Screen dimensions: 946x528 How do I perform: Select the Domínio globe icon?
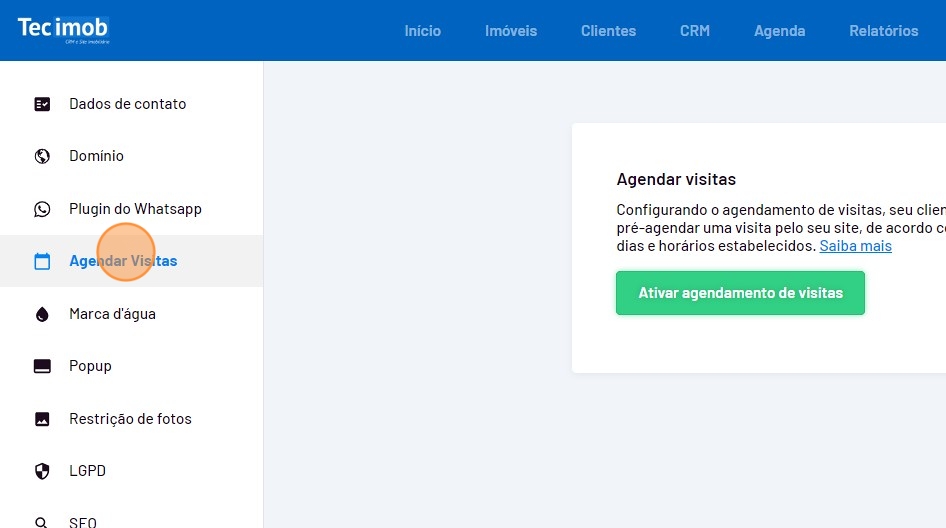tap(42, 156)
